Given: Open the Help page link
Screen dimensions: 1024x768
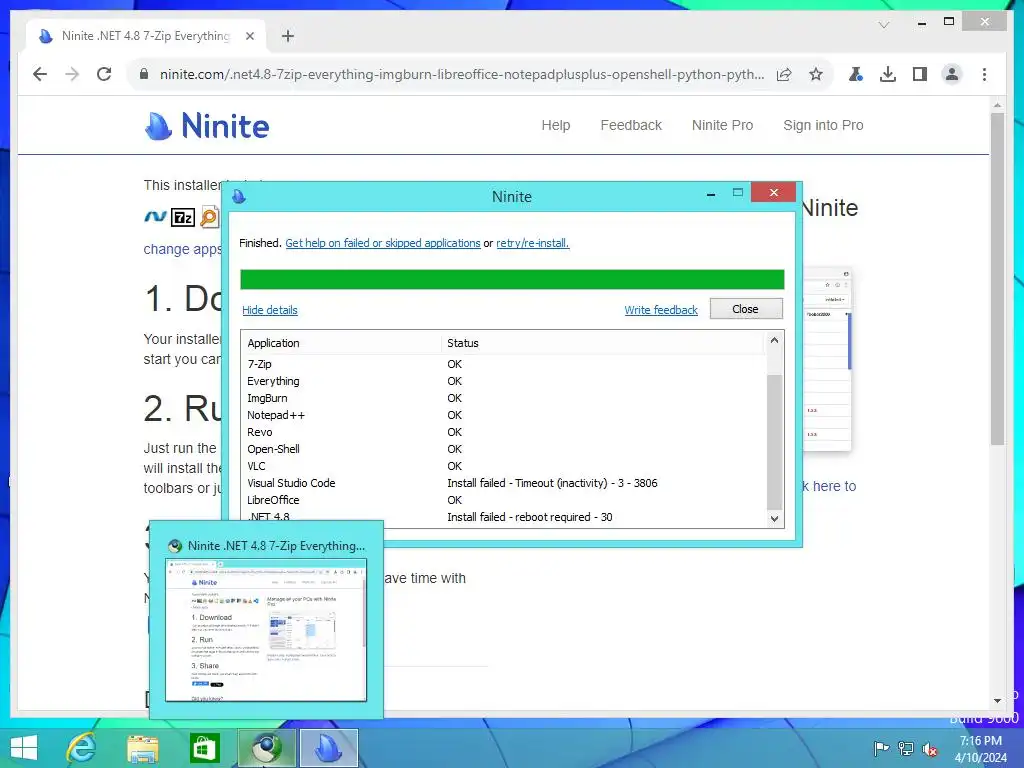Looking at the screenshot, I should tap(556, 125).
